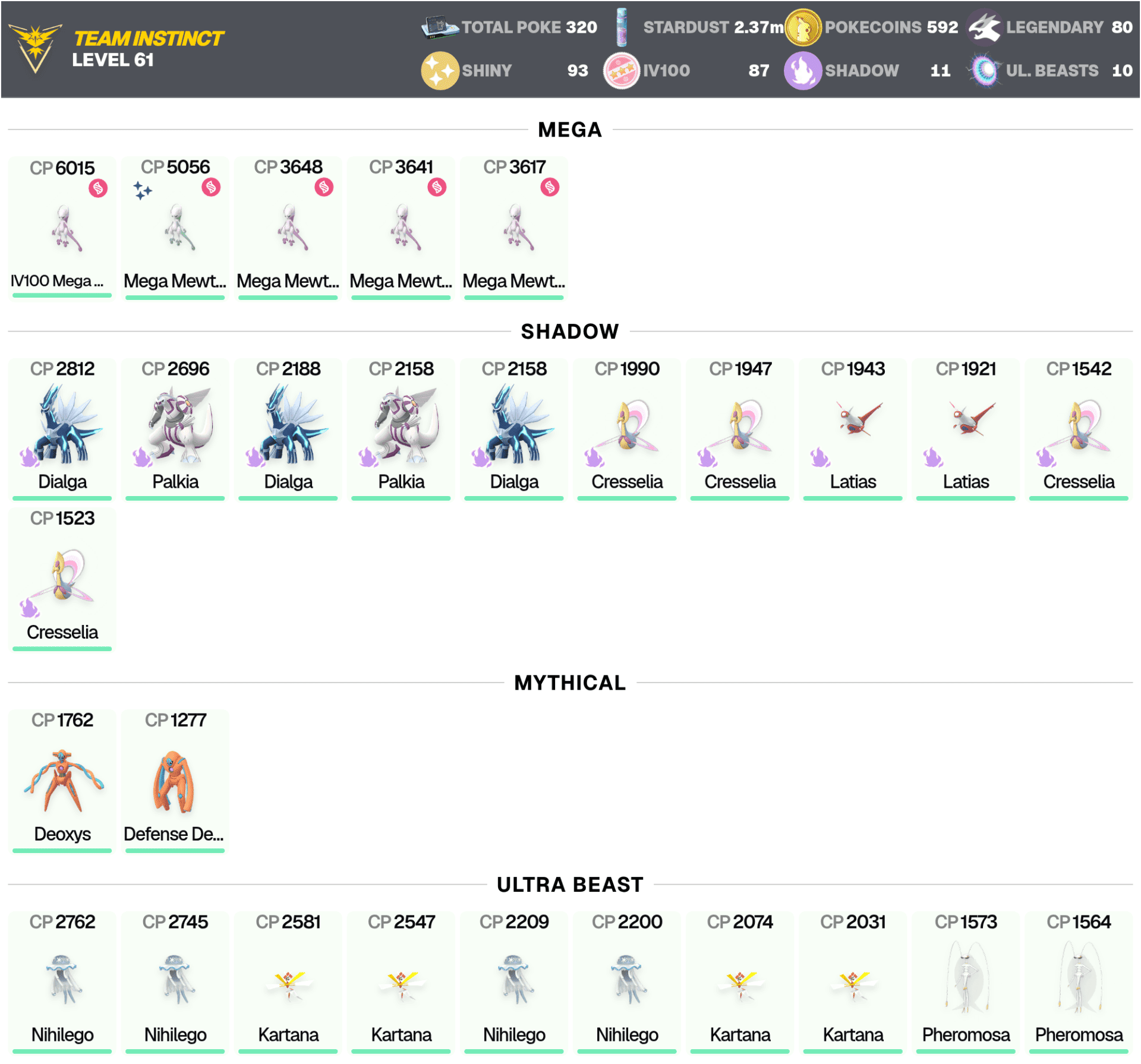Click the Total Poke storage icon

coord(439,27)
